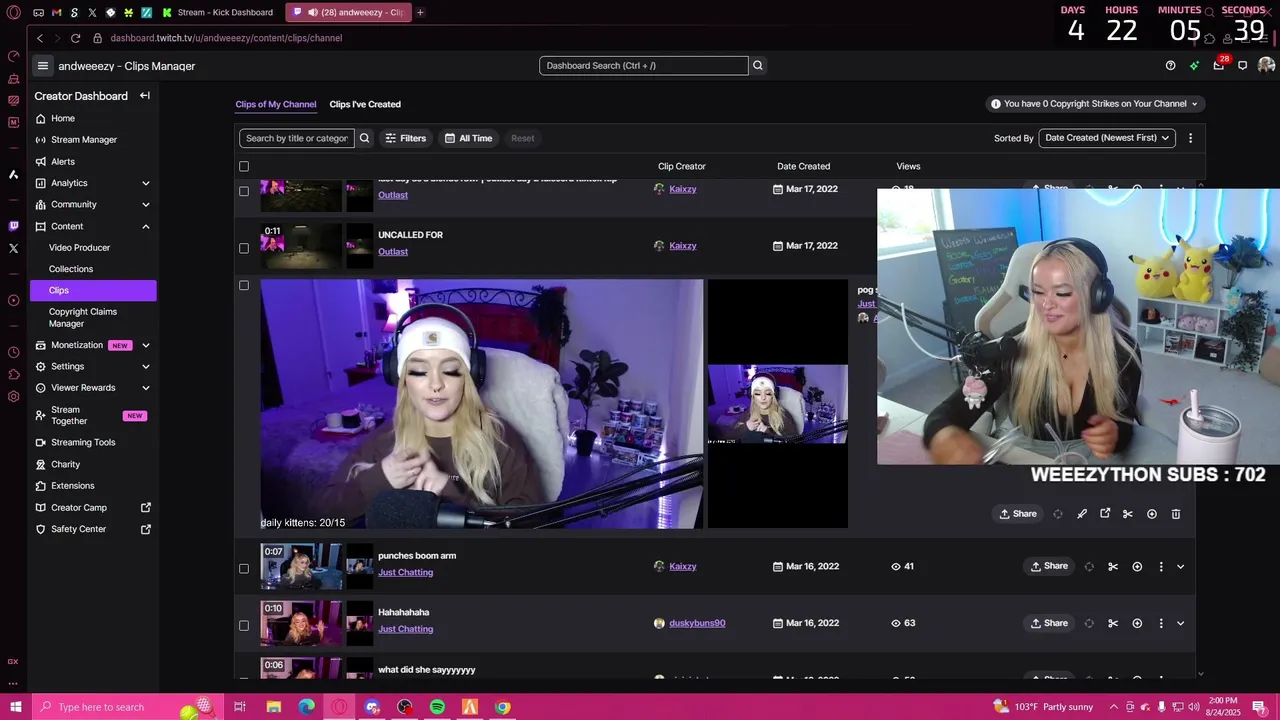
Task: Open the profile avatar menu
Action: (1266, 66)
